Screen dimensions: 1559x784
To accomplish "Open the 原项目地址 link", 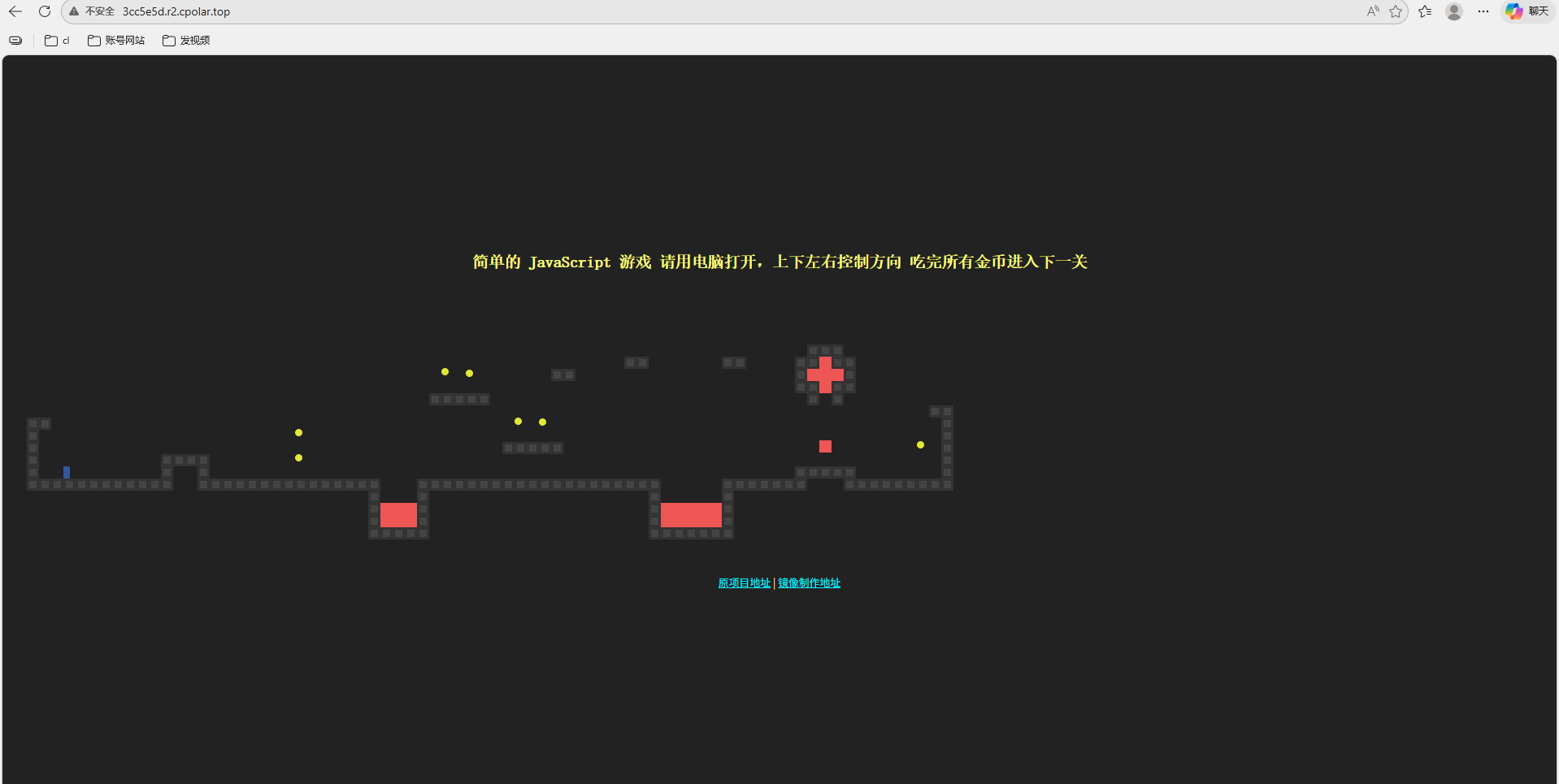I will [x=744, y=583].
